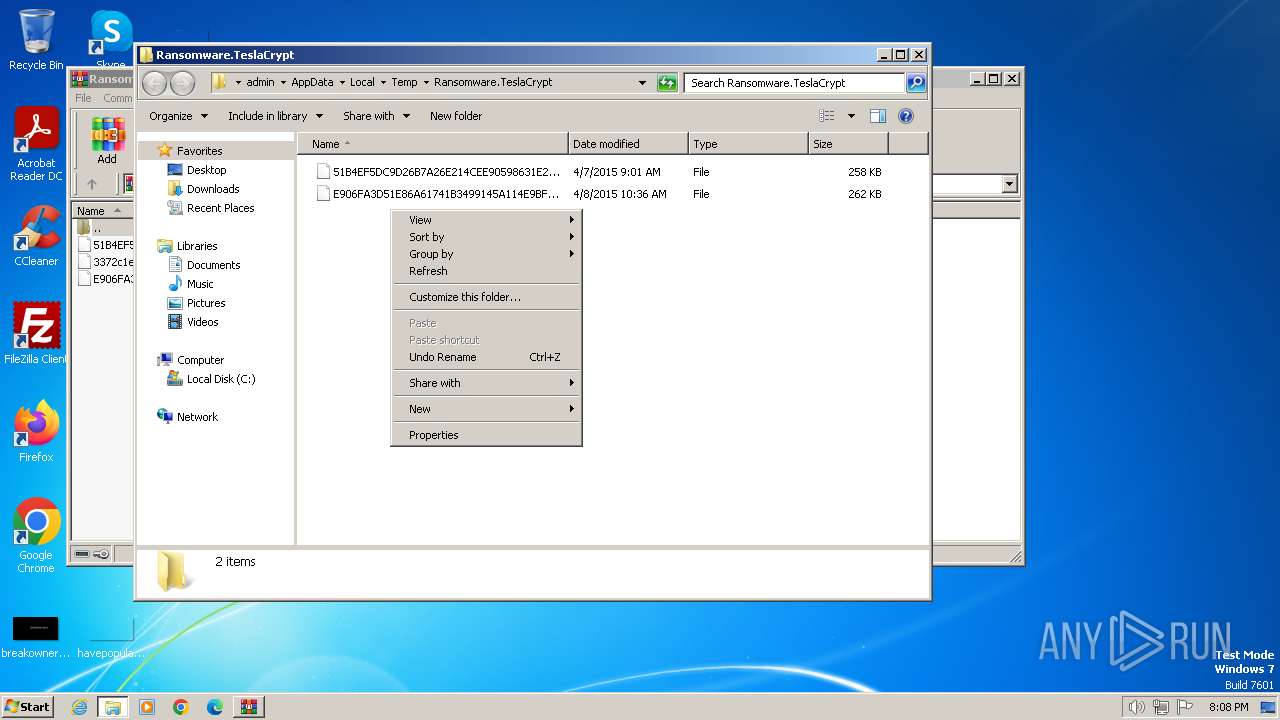Click the Explorer forward navigation arrow
1280x720 pixels.
click(182, 83)
